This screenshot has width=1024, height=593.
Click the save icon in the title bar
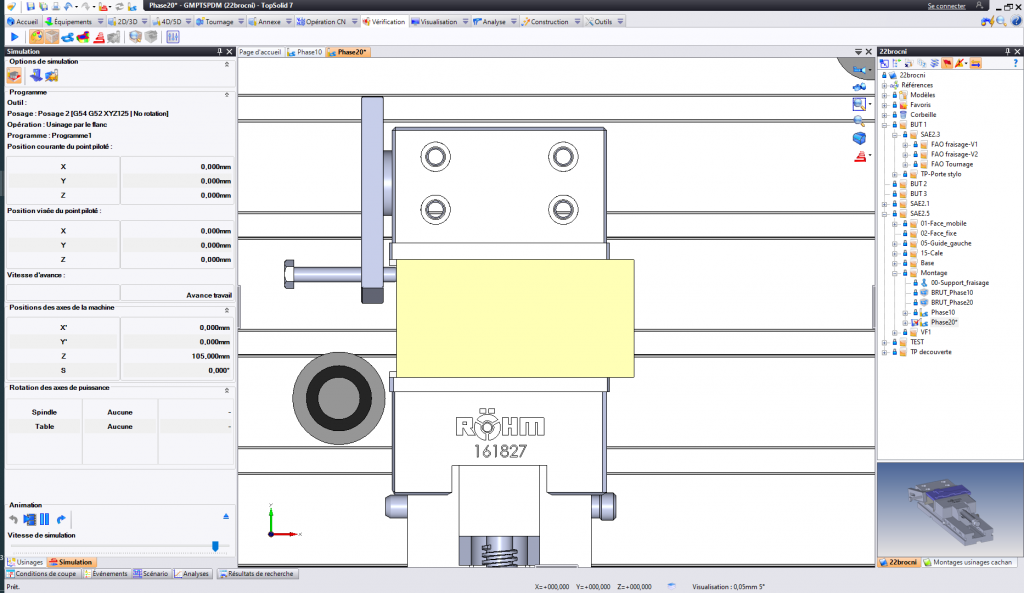(31, 6)
